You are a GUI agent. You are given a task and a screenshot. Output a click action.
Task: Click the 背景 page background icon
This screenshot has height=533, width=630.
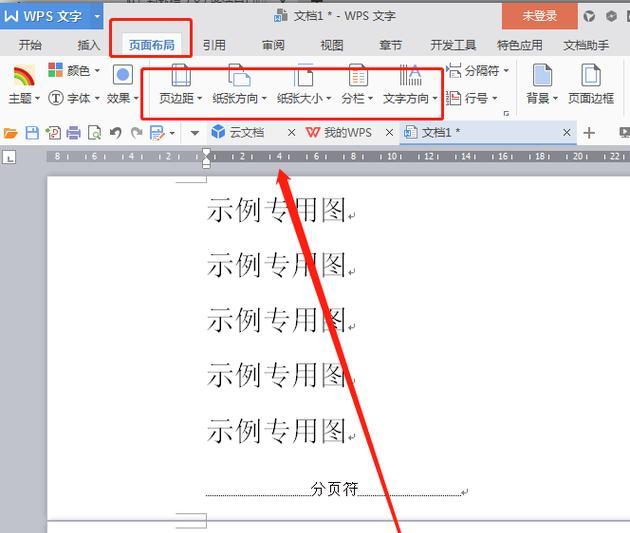pyautogui.click(x=542, y=75)
